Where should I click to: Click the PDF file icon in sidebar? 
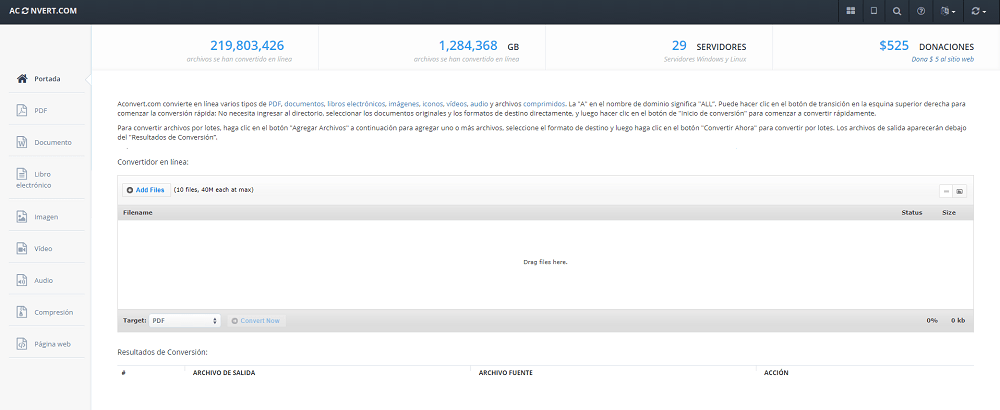(x=22, y=110)
